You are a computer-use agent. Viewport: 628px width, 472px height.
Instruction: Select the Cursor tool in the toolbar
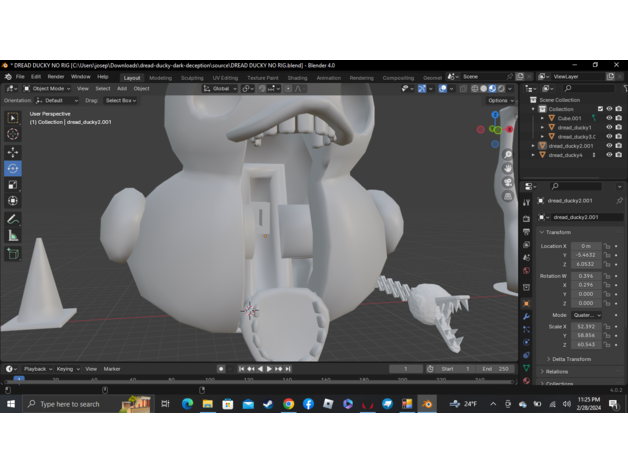point(13,134)
